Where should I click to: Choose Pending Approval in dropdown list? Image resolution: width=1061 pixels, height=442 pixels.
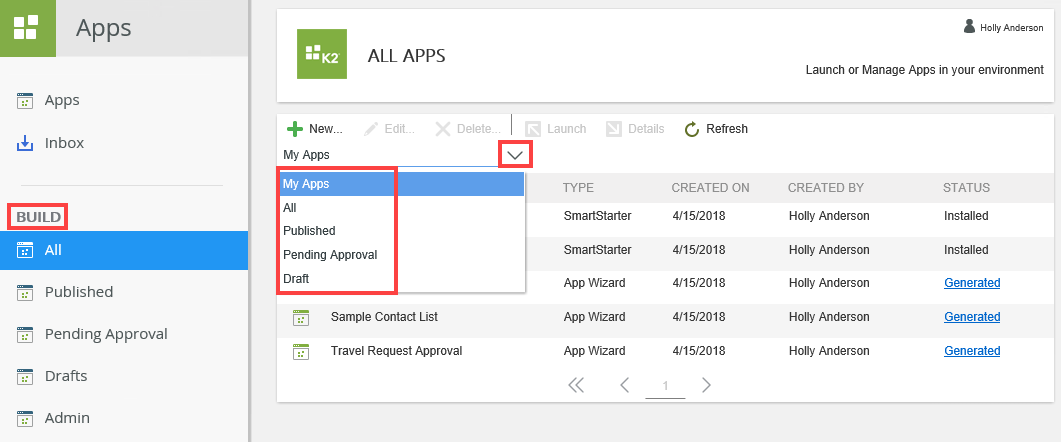click(x=330, y=255)
